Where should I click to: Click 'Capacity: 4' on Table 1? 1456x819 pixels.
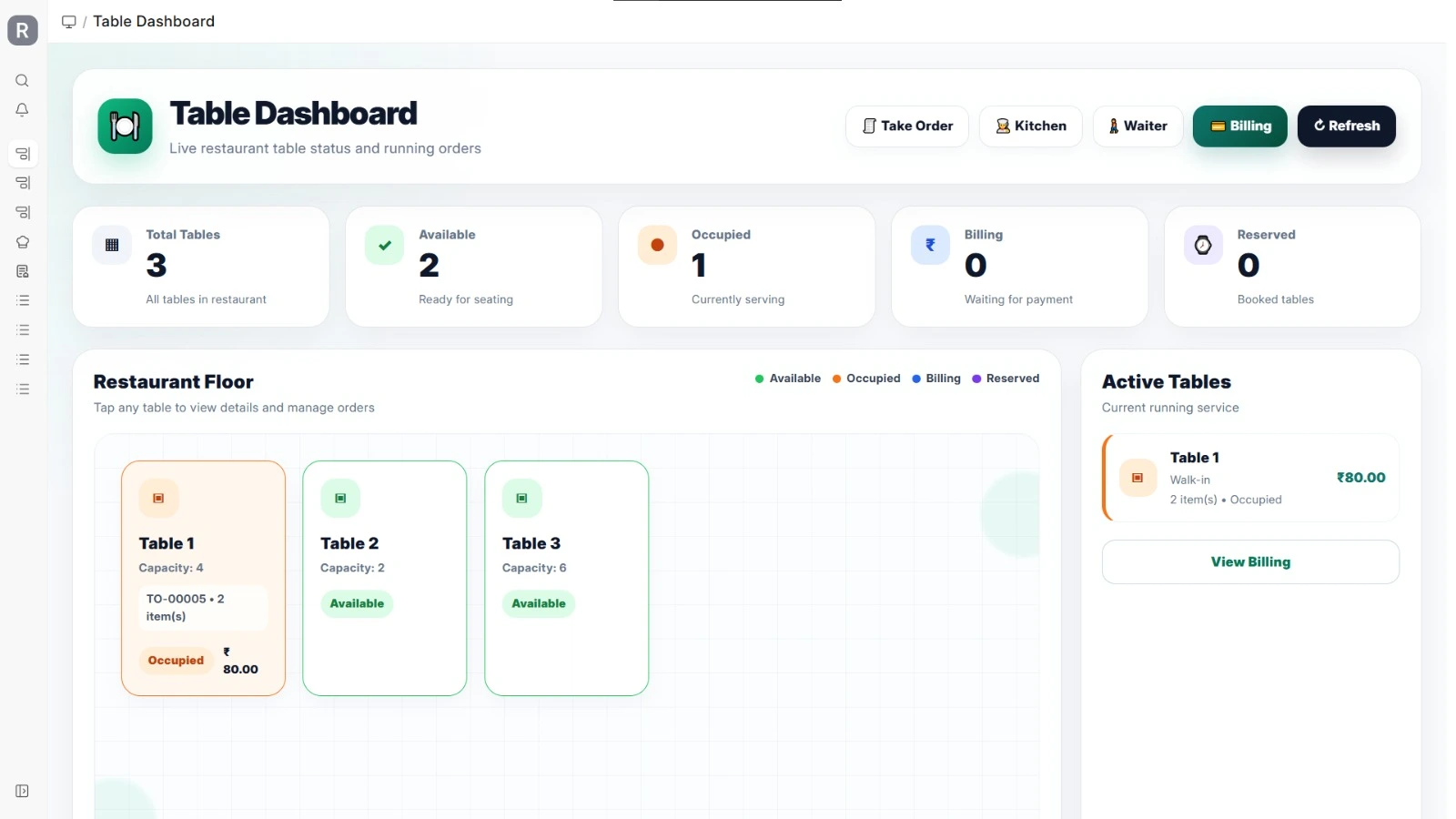click(x=171, y=568)
